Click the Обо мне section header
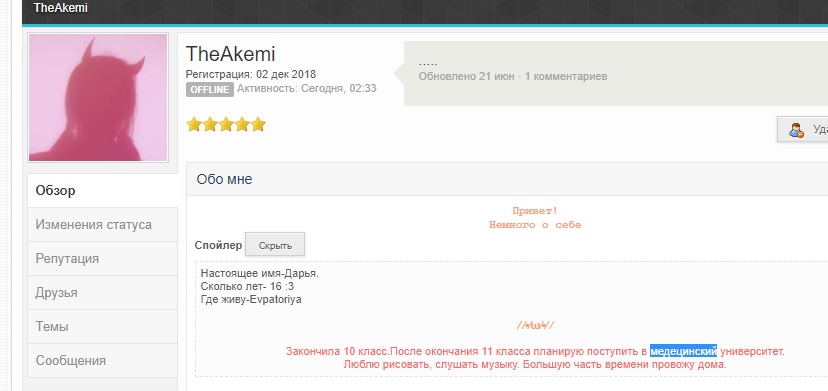 224,179
